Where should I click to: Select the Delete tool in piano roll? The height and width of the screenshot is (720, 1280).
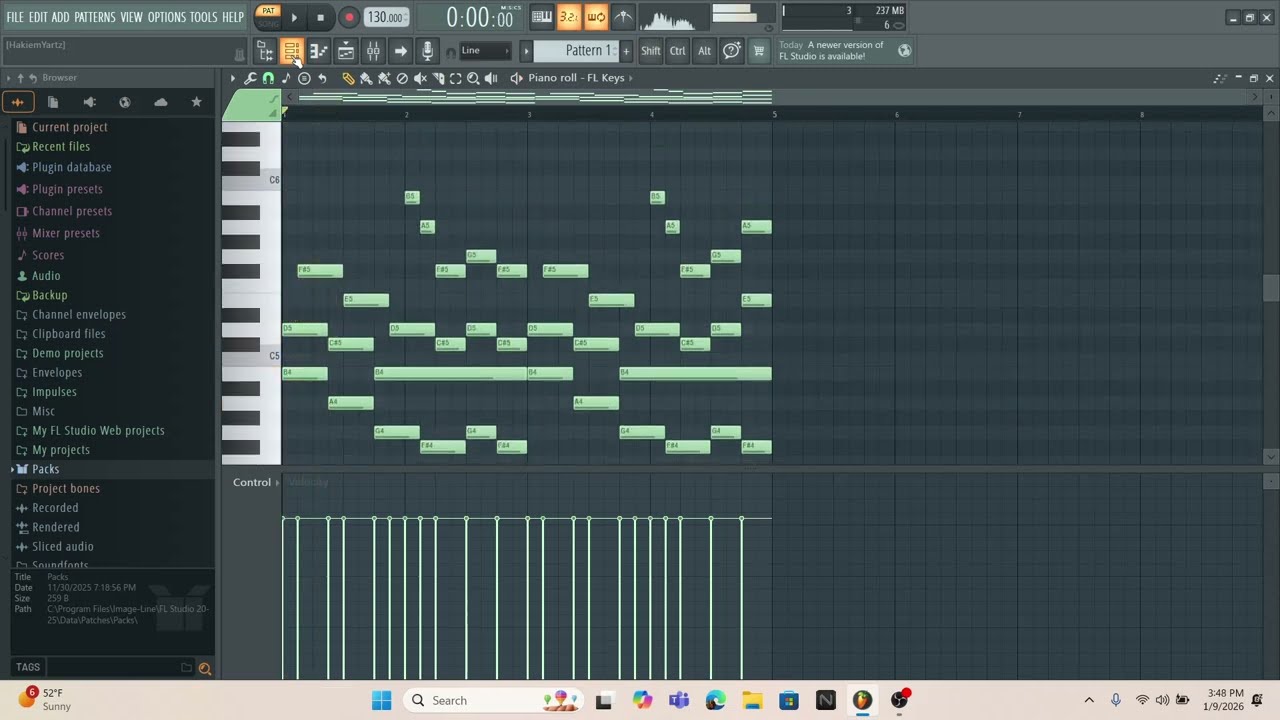click(402, 78)
